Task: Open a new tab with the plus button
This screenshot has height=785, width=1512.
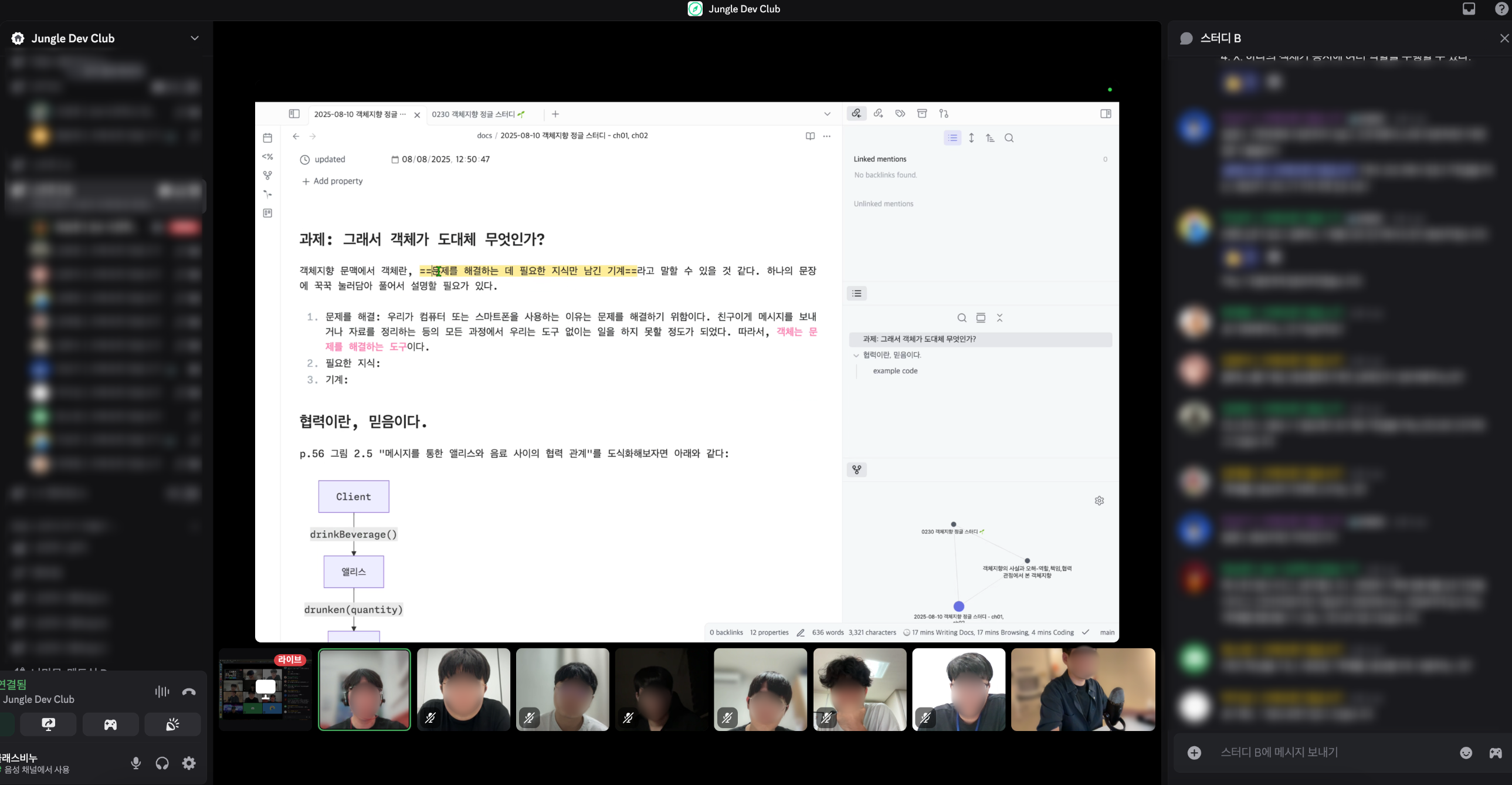Action: [555, 113]
